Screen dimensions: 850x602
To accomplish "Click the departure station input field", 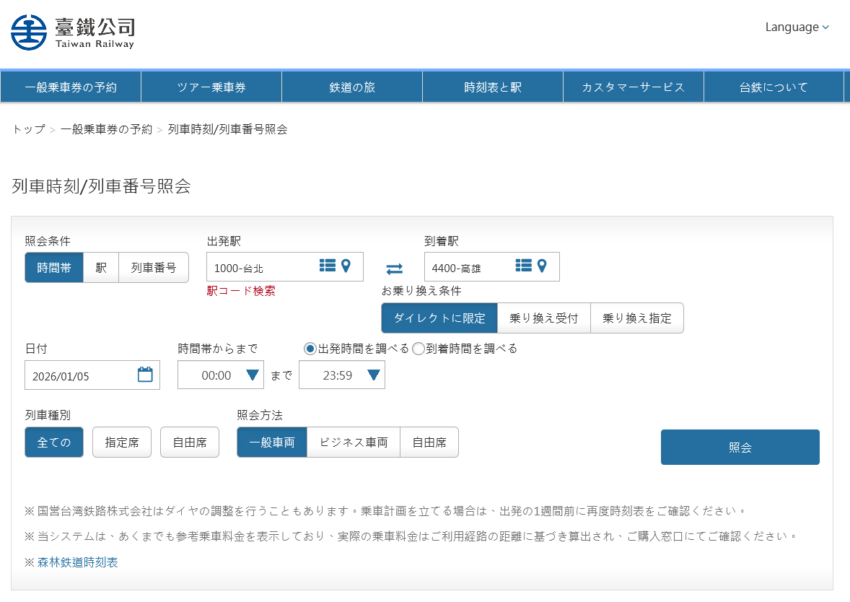I will click(260, 267).
